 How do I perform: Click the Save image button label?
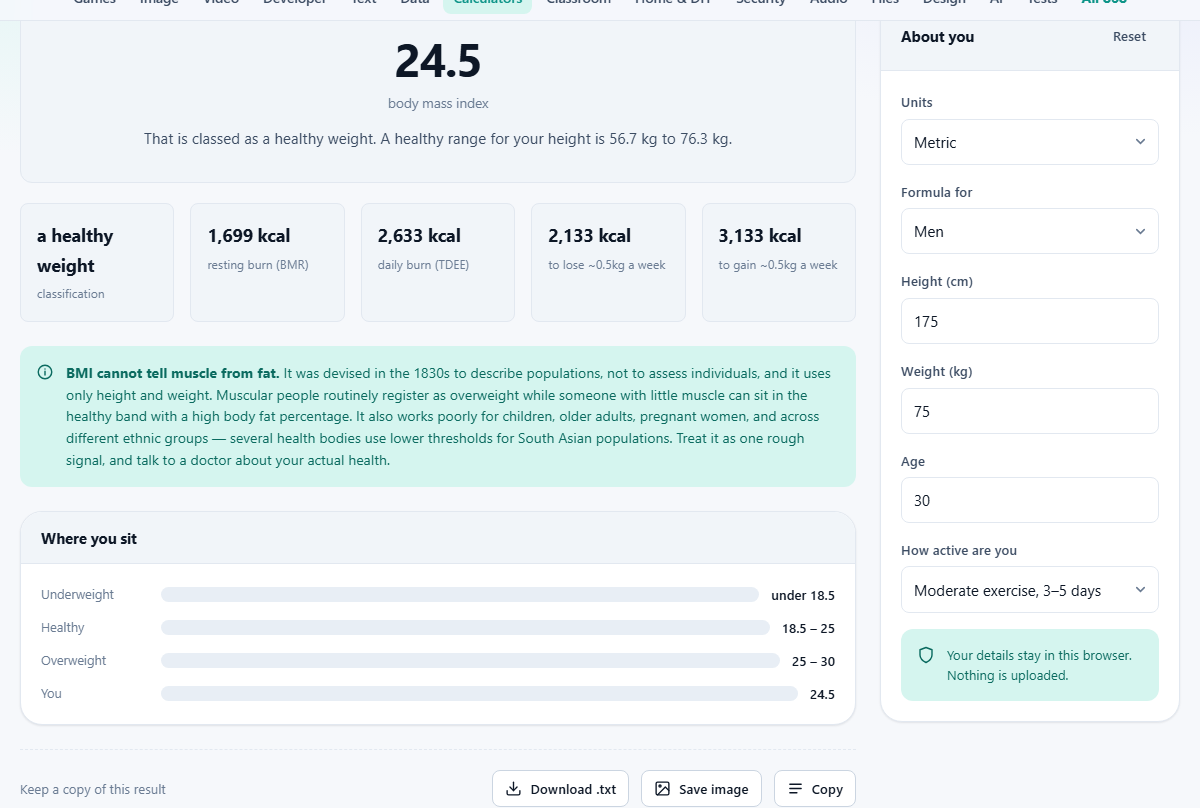[x=713, y=789]
